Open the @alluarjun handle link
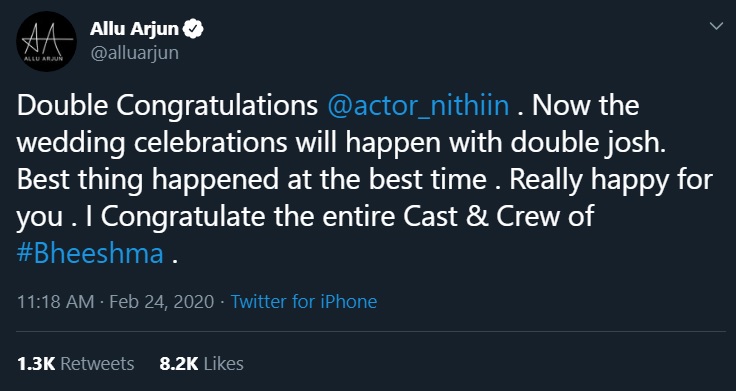Image resolution: width=736 pixels, height=391 pixels. coord(134,54)
